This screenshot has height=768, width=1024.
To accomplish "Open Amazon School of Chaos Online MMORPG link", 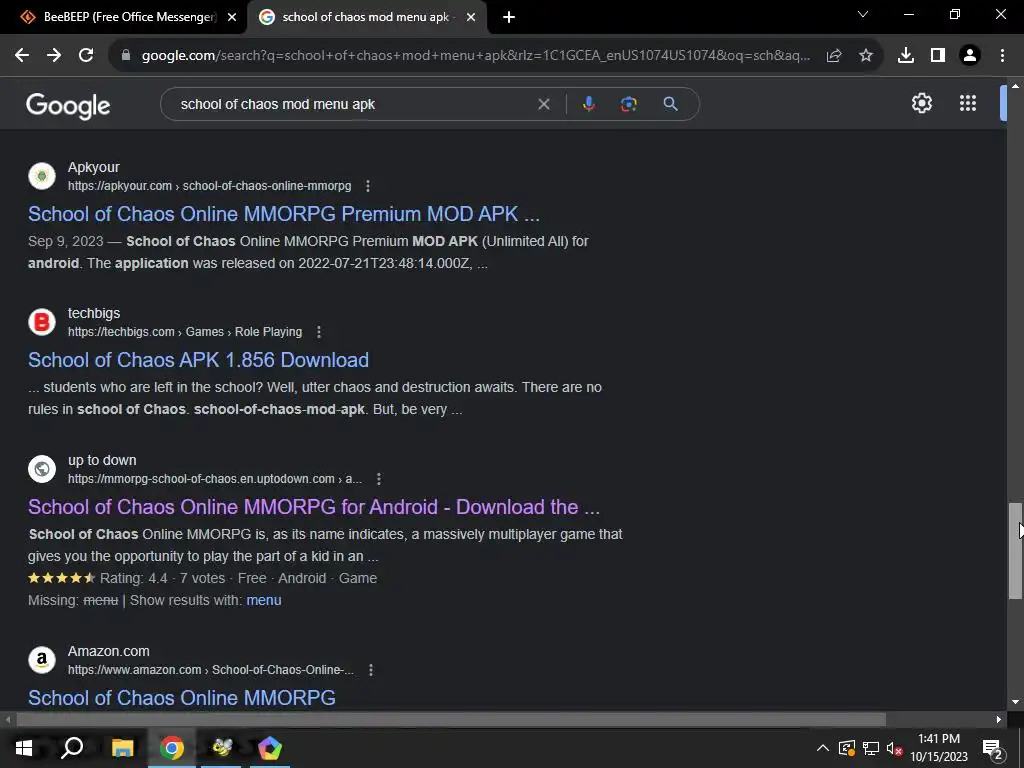I will [182, 697].
